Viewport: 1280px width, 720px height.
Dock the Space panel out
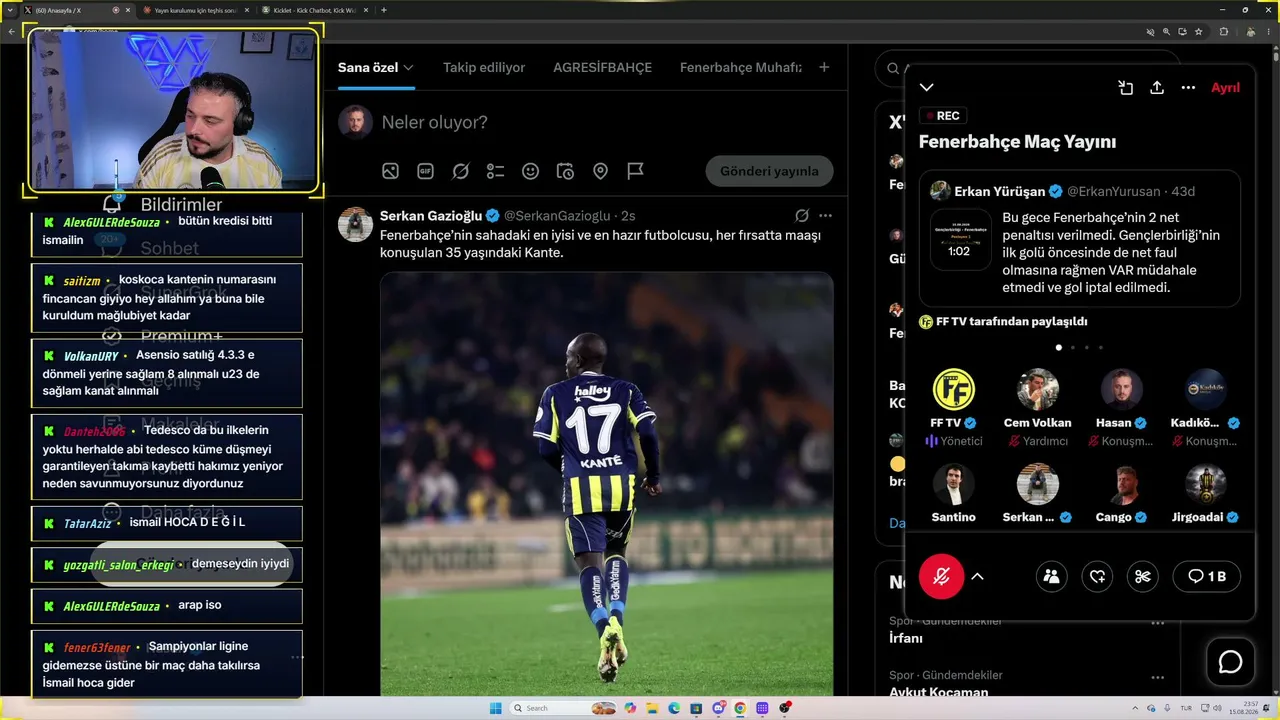tap(1125, 88)
